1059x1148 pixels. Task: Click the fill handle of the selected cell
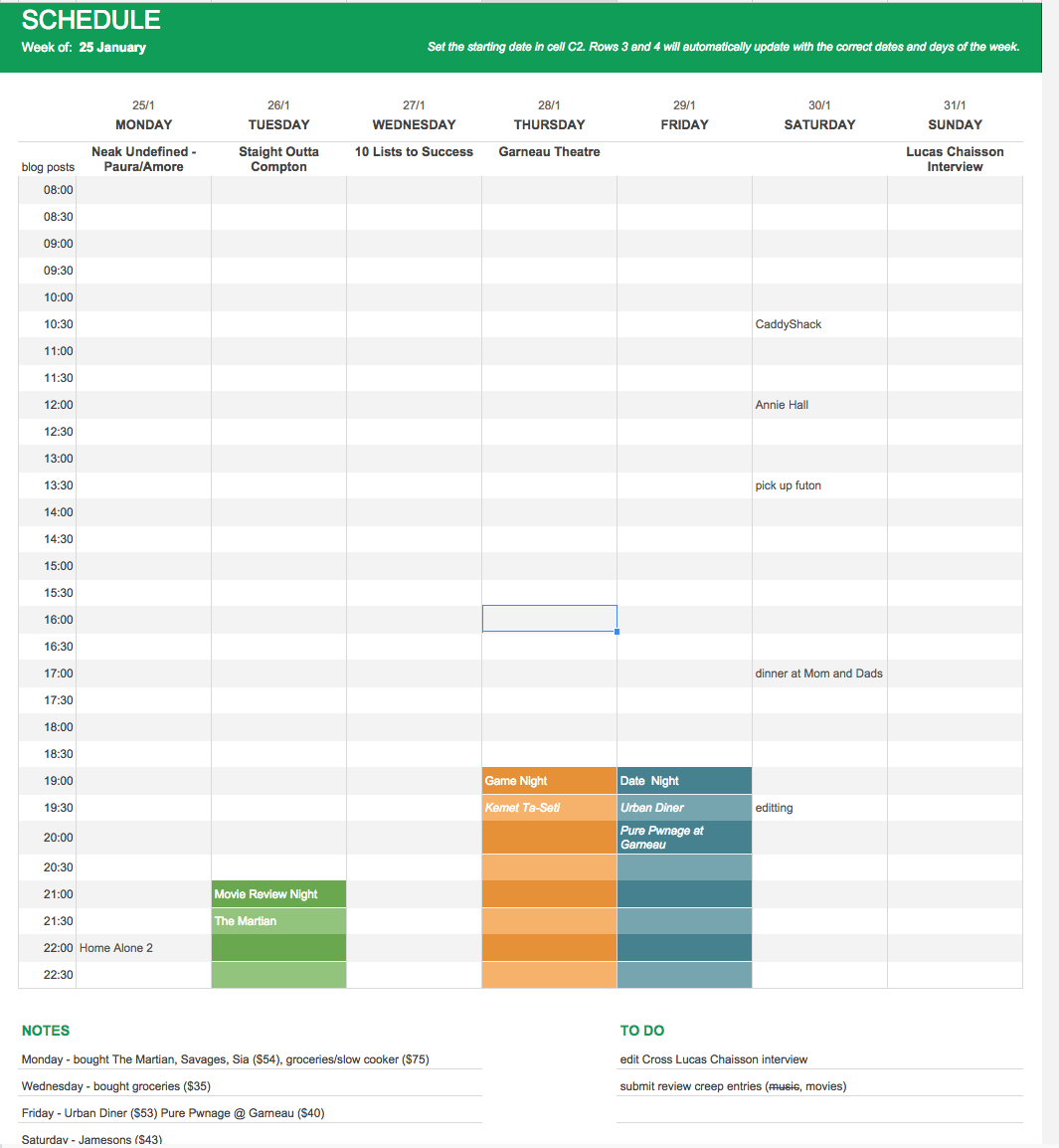(x=618, y=632)
